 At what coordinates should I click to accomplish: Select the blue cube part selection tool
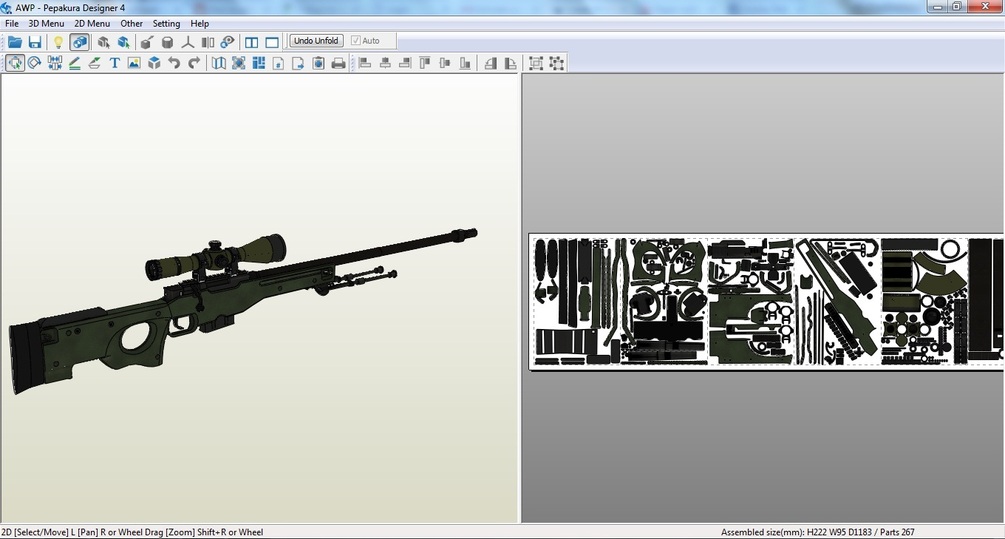(124, 42)
